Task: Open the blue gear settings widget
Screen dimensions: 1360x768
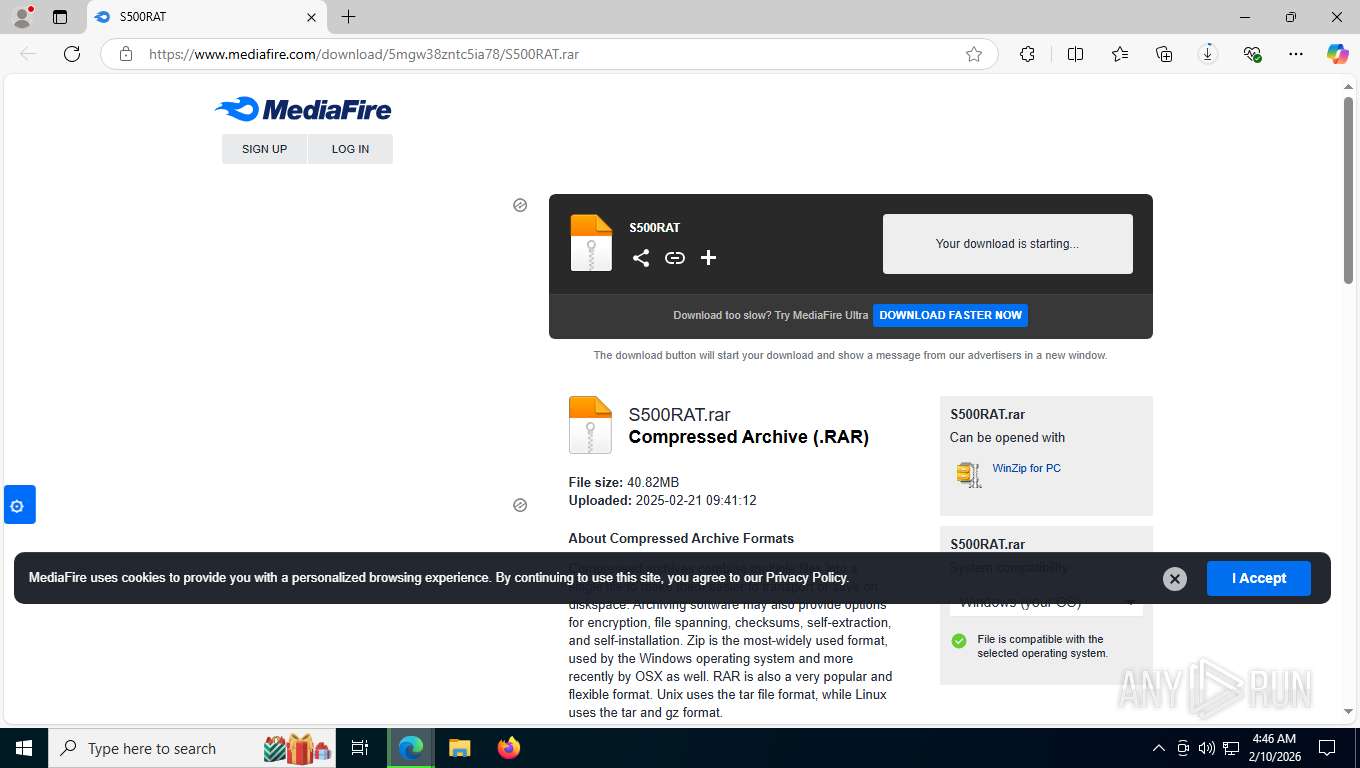Action: point(19,505)
